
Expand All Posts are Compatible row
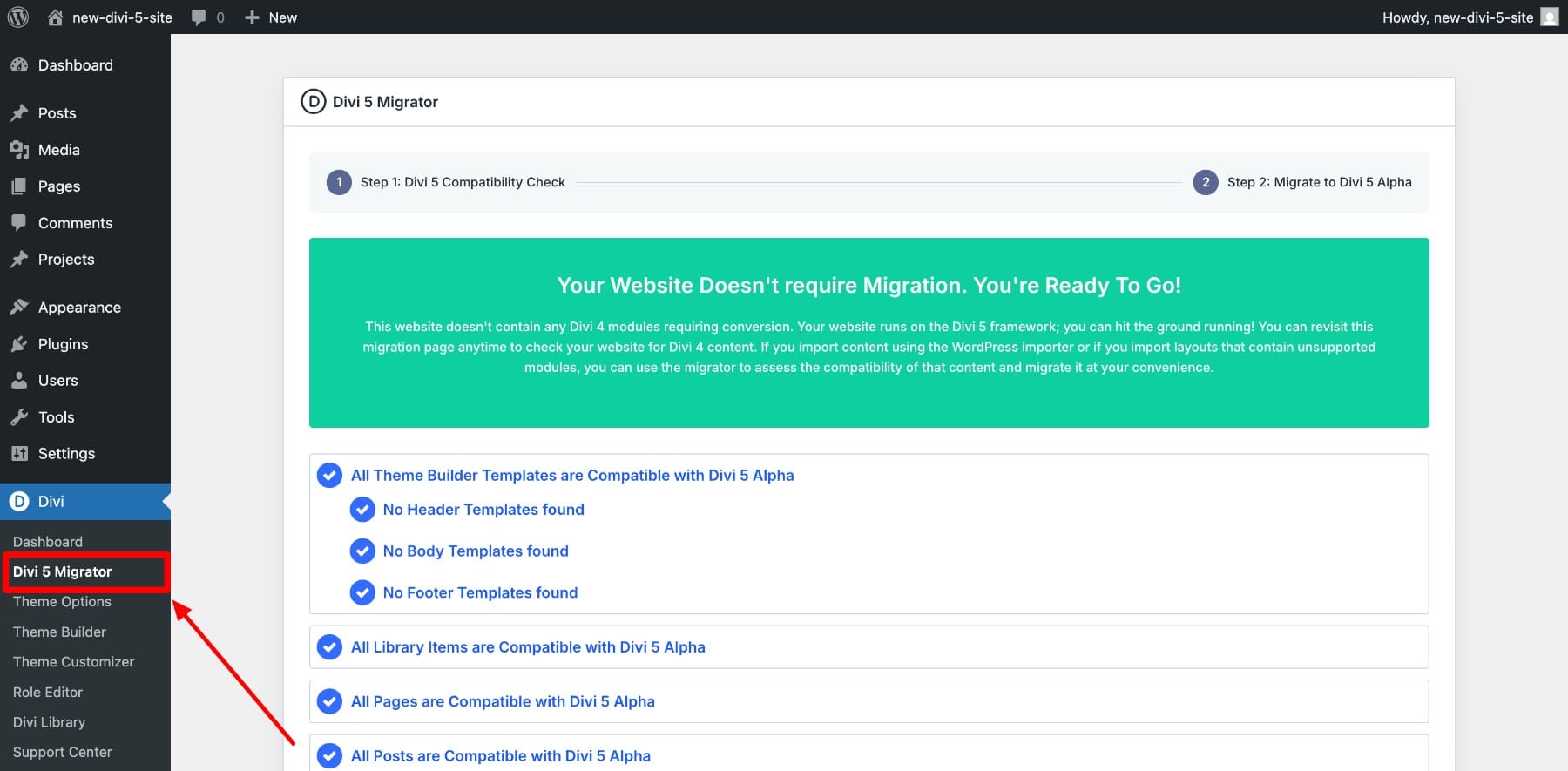point(868,754)
